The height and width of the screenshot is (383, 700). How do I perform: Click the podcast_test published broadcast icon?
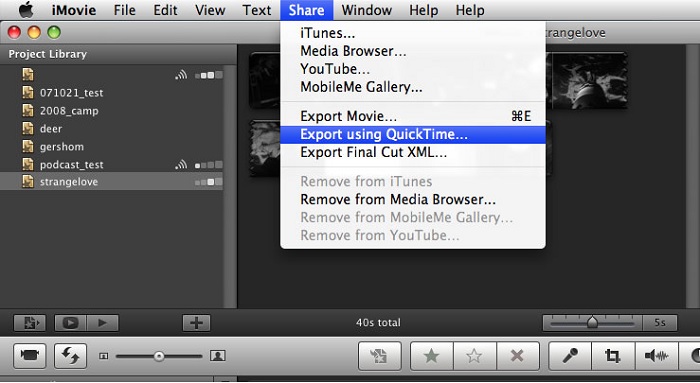[x=181, y=165]
